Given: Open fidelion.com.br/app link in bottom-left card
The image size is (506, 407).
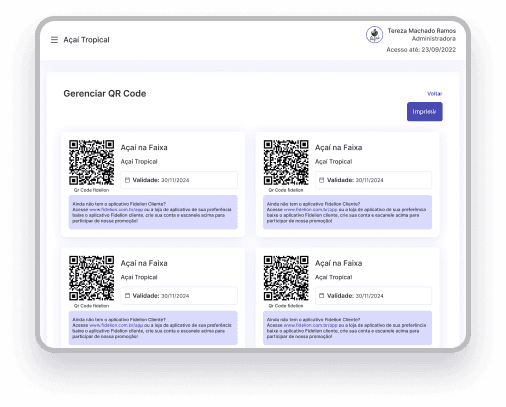Looking at the screenshot, I should click(116, 325).
